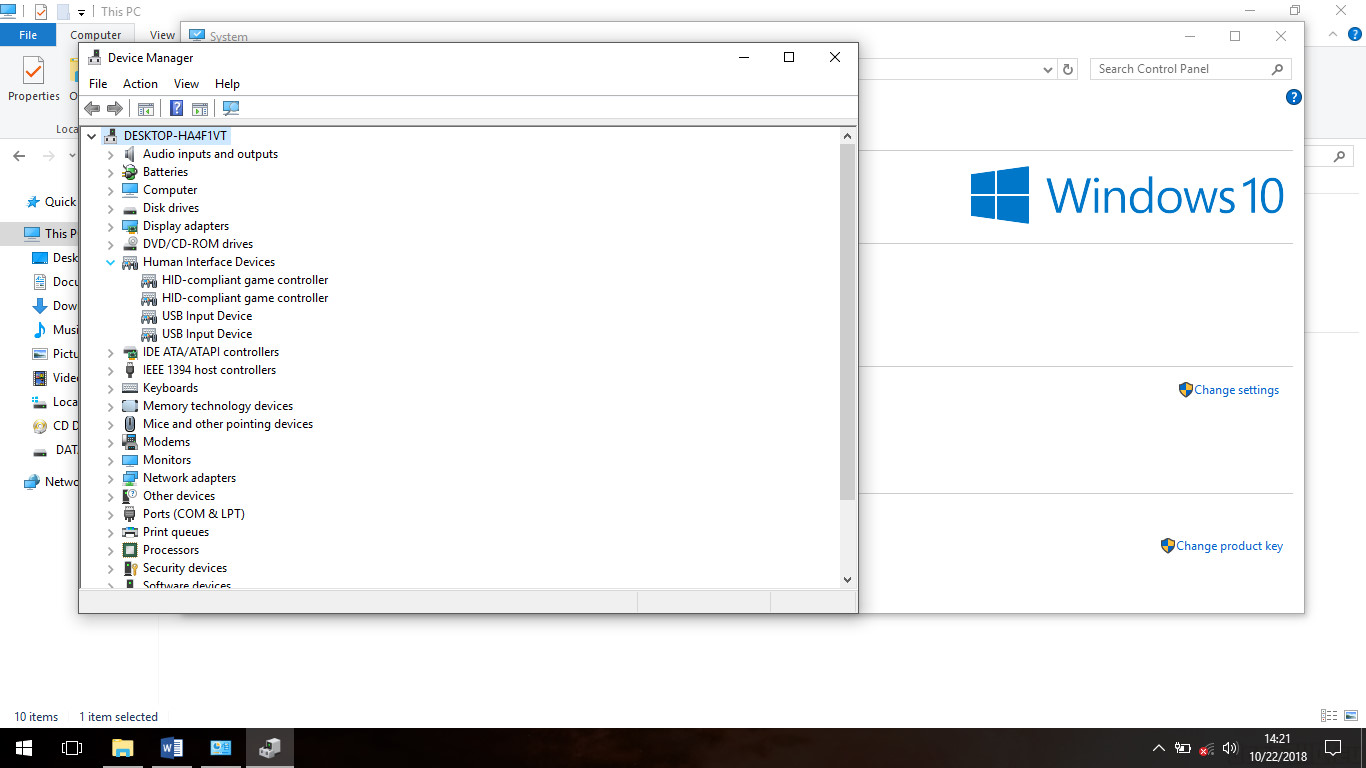Click Scan for hardware changes toolbar icon
The height and width of the screenshot is (768, 1366).
(231, 108)
